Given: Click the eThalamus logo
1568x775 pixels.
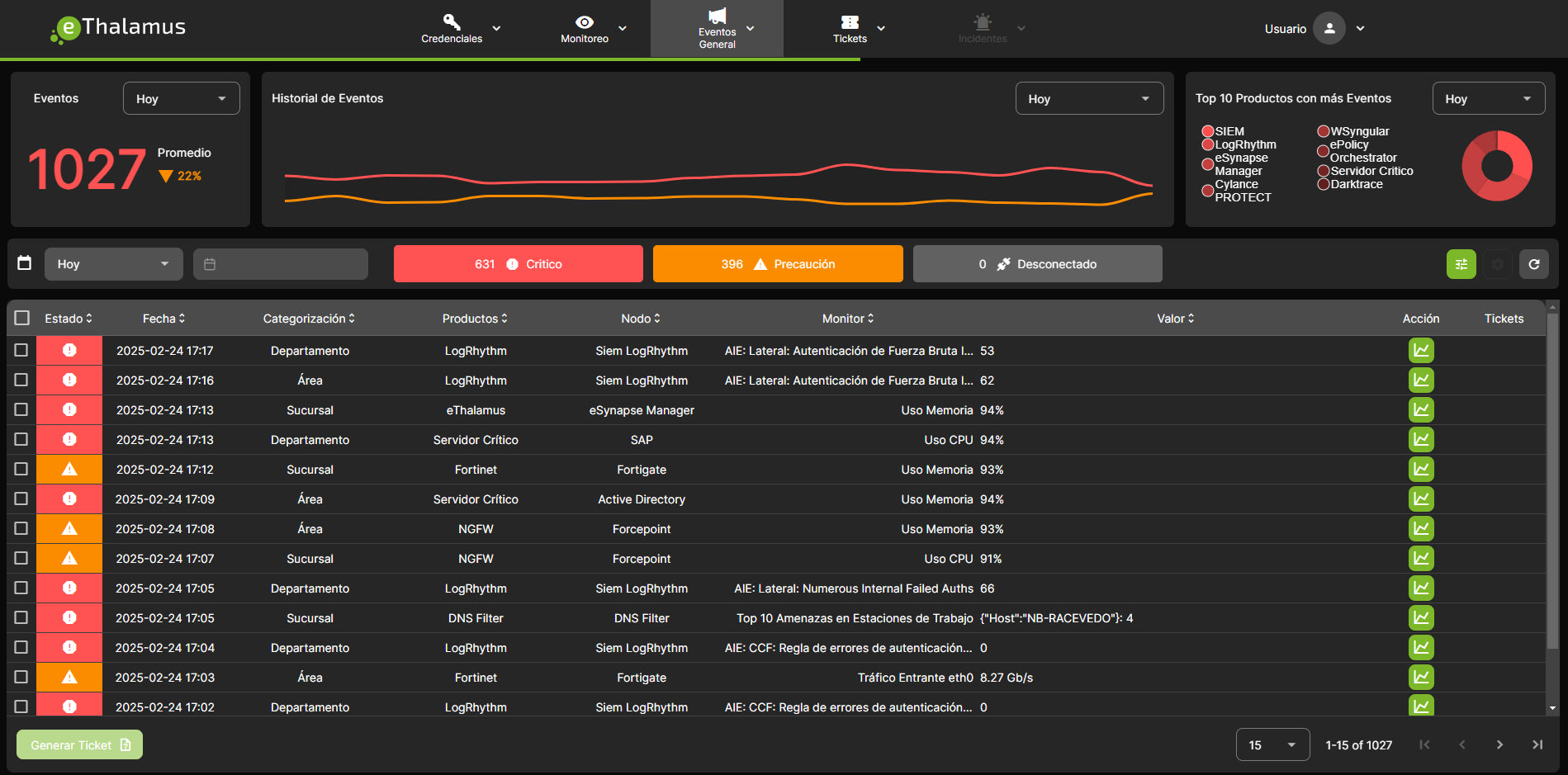Looking at the screenshot, I should tap(118, 28).
